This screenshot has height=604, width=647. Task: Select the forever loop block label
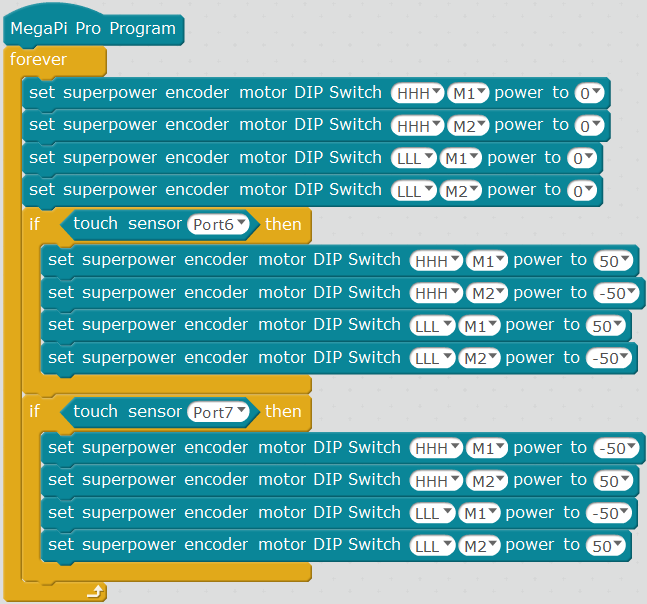tap(38, 60)
